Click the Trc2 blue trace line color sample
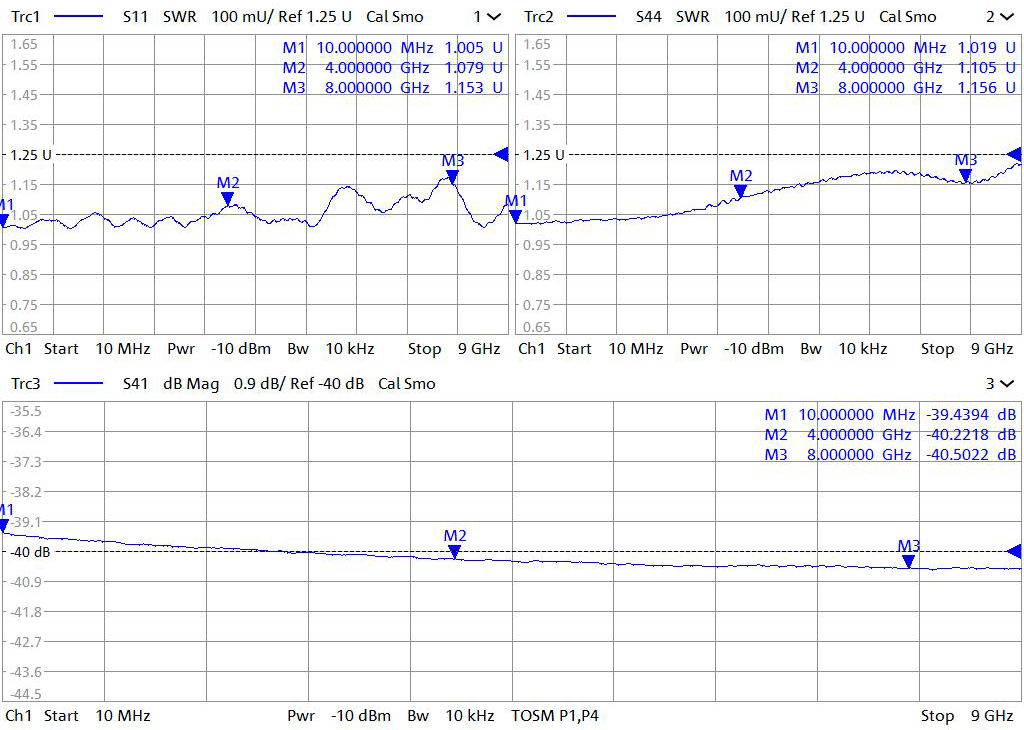 [x=589, y=17]
